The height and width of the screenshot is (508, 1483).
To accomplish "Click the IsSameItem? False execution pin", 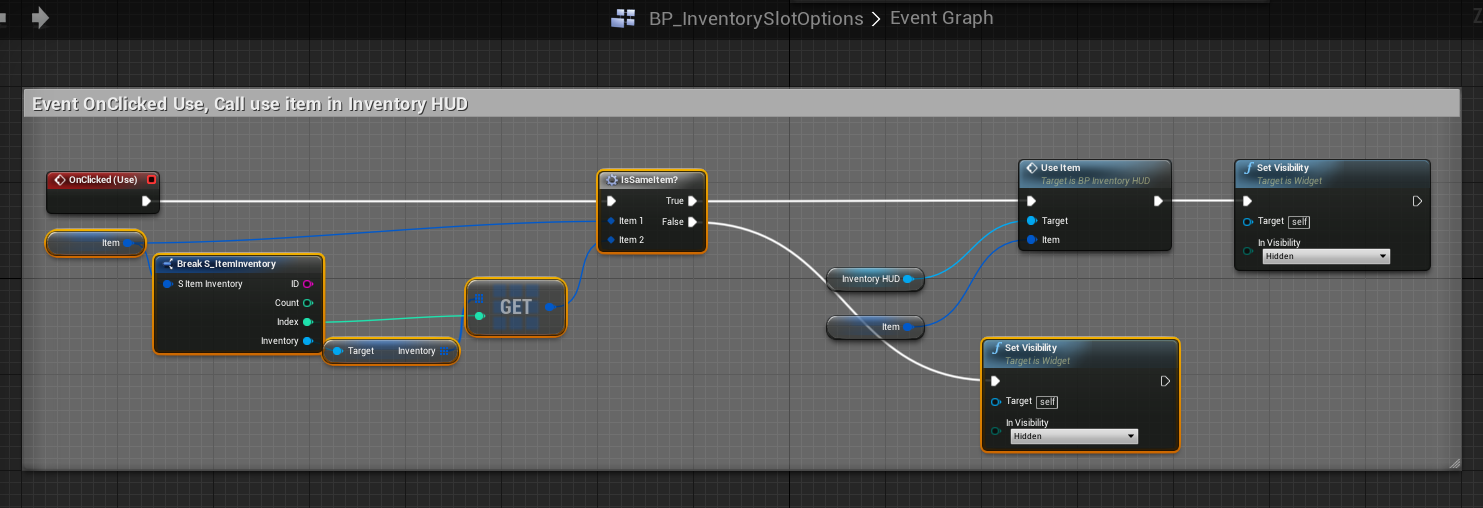I will (692, 222).
